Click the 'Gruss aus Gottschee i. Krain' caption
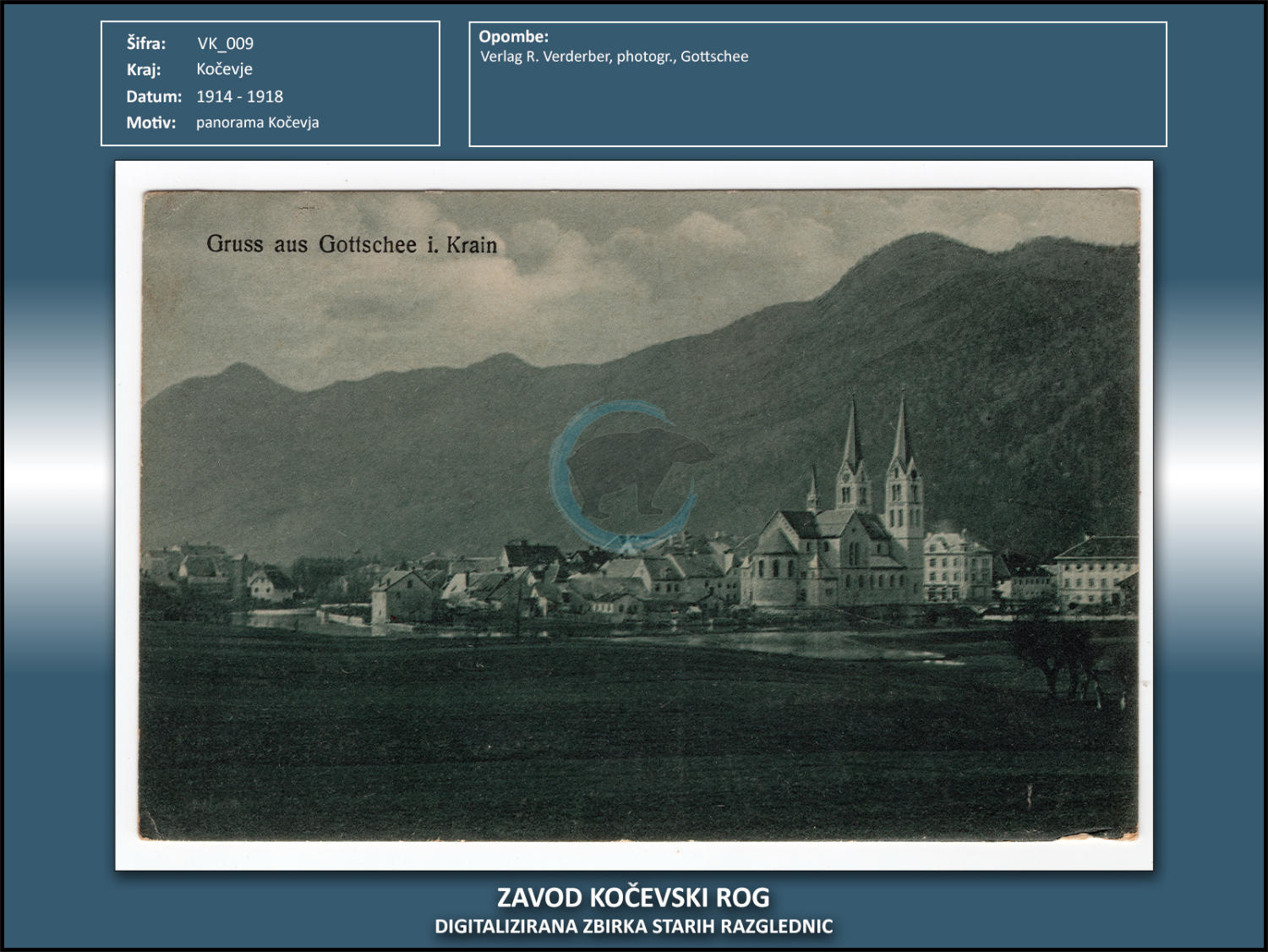Viewport: 1268px width, 952px height. click(x=352, y=244)
